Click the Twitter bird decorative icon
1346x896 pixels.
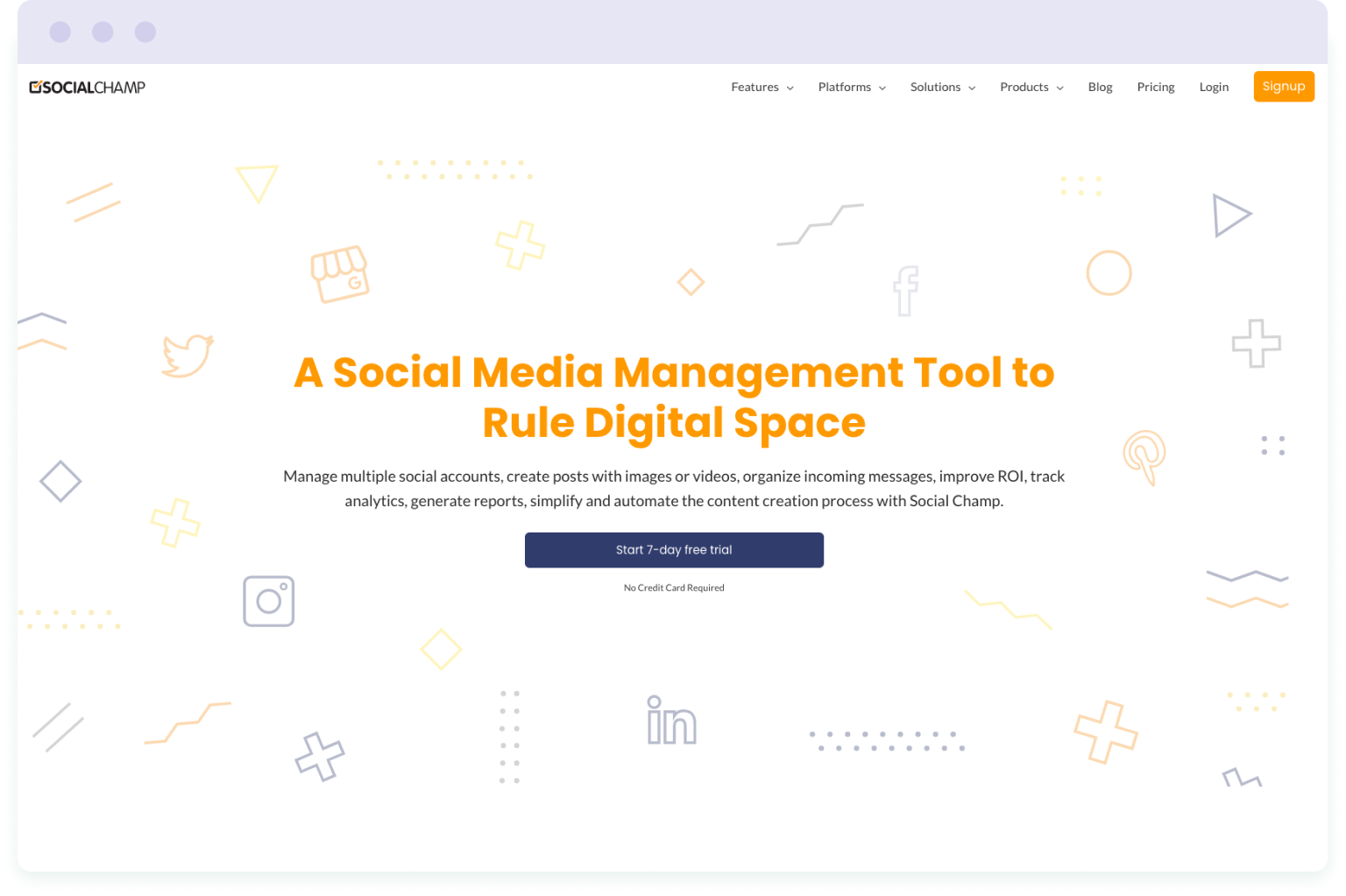pyautogui.click(x=188, y=353)
